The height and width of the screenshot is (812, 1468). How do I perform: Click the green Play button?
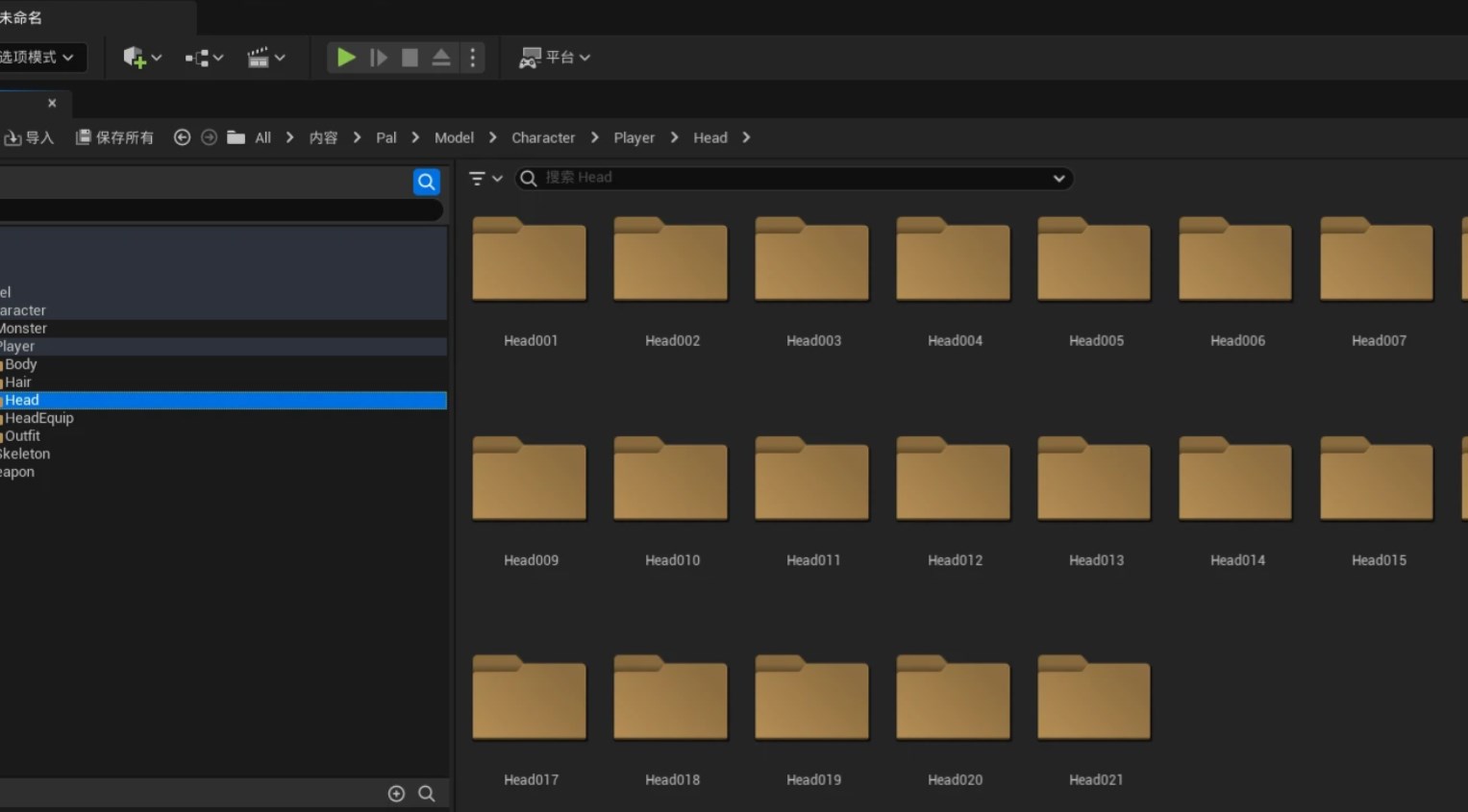tap(346, 58)
